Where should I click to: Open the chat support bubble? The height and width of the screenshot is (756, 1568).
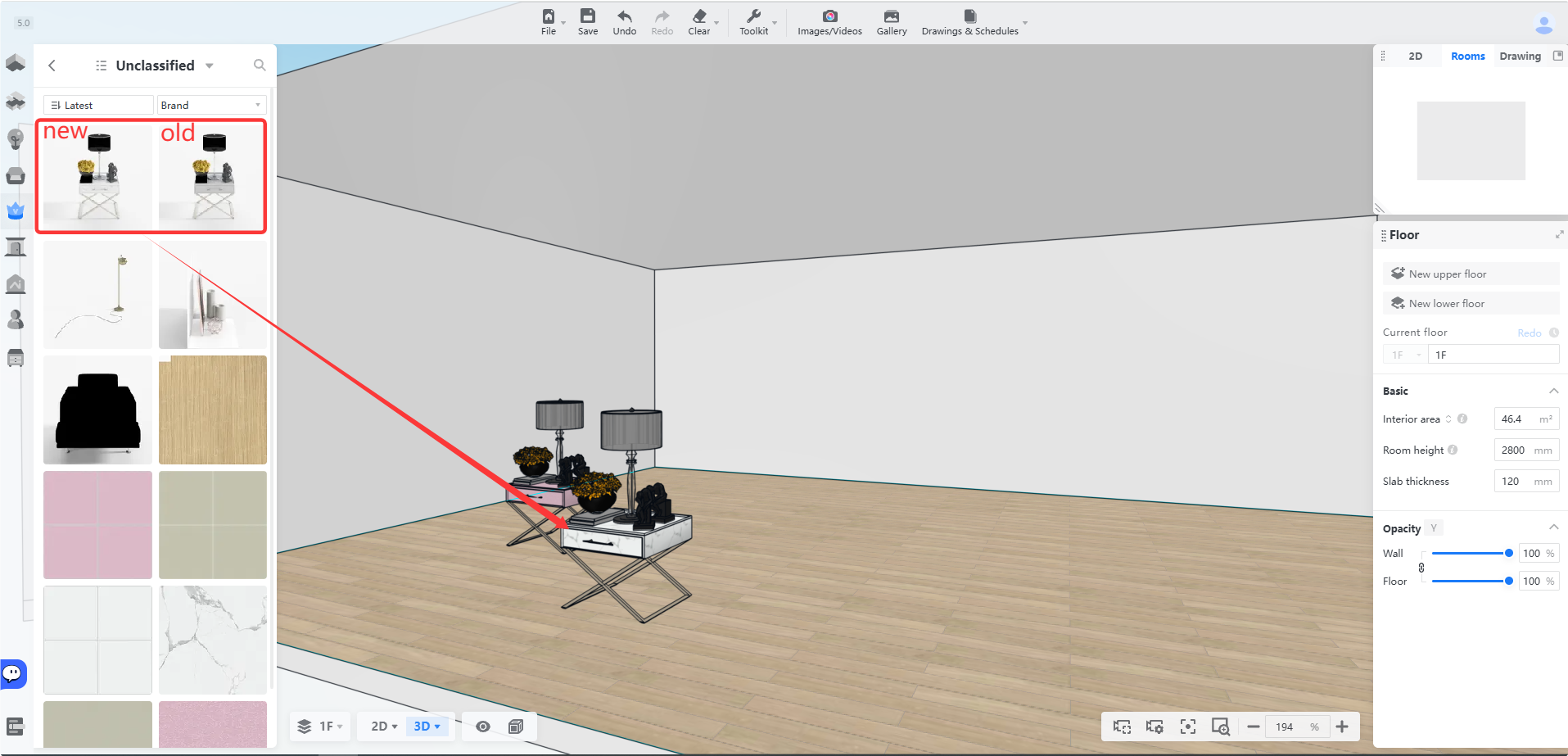(13, 674)
